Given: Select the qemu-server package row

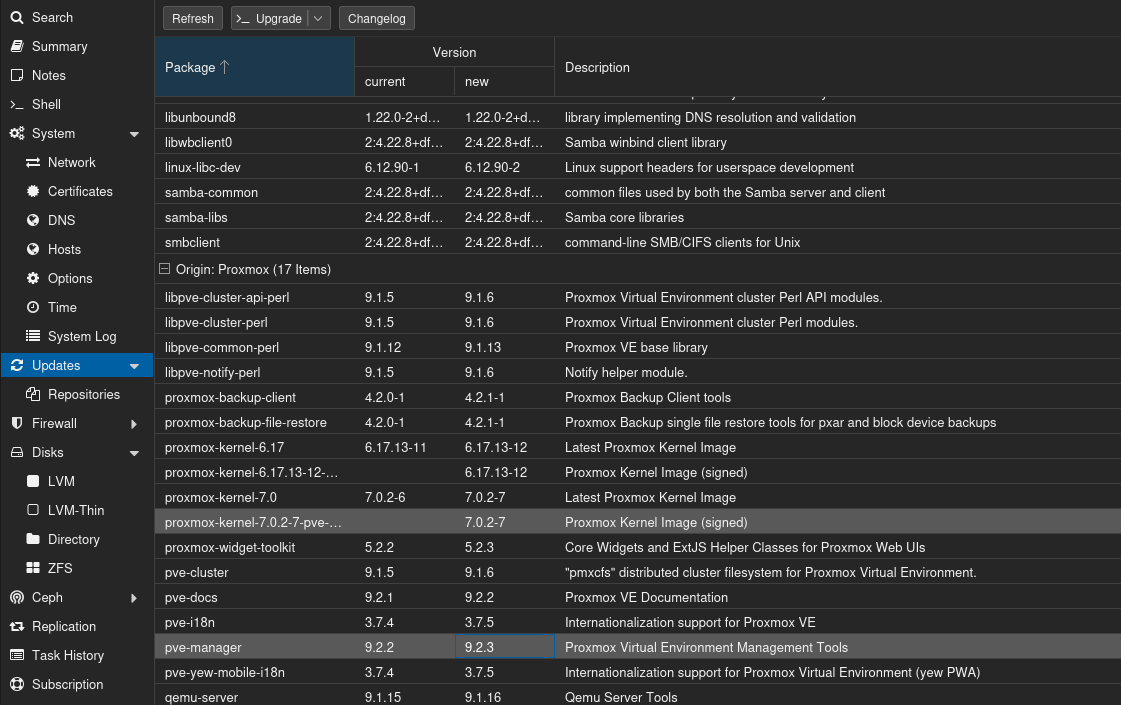Looking at the screenshot, I should [x=638, y=696].
